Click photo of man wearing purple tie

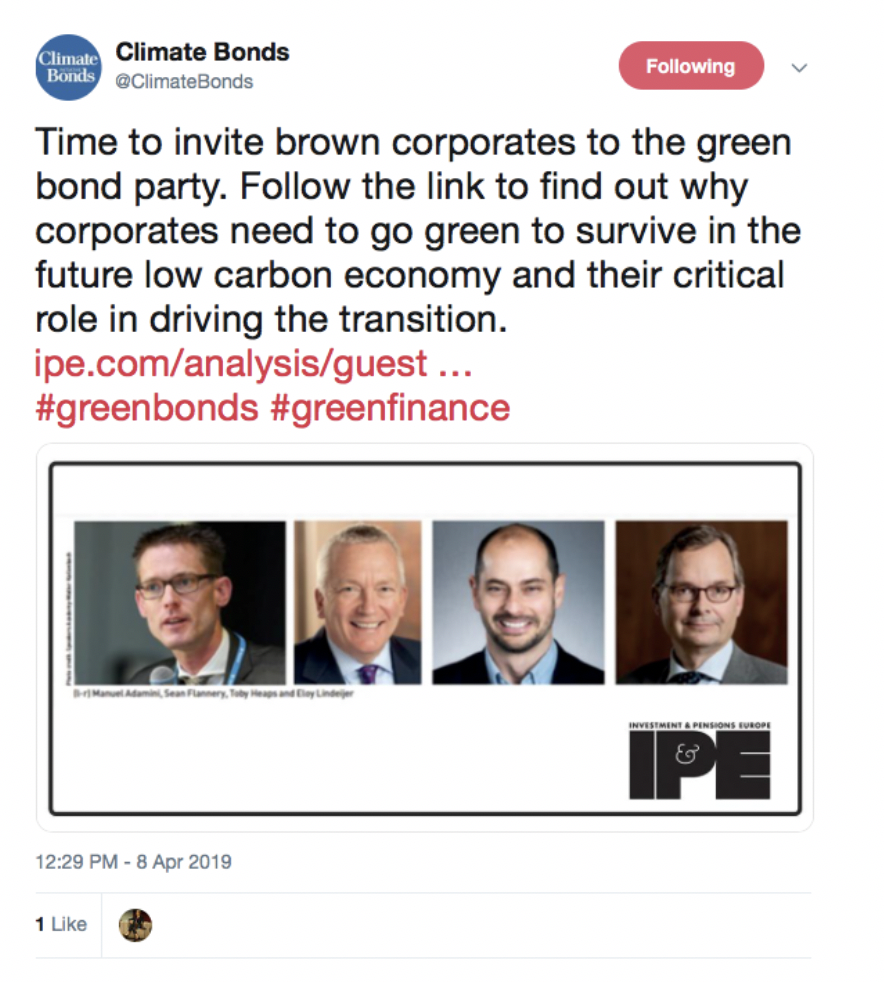click(x=357, y=603)
